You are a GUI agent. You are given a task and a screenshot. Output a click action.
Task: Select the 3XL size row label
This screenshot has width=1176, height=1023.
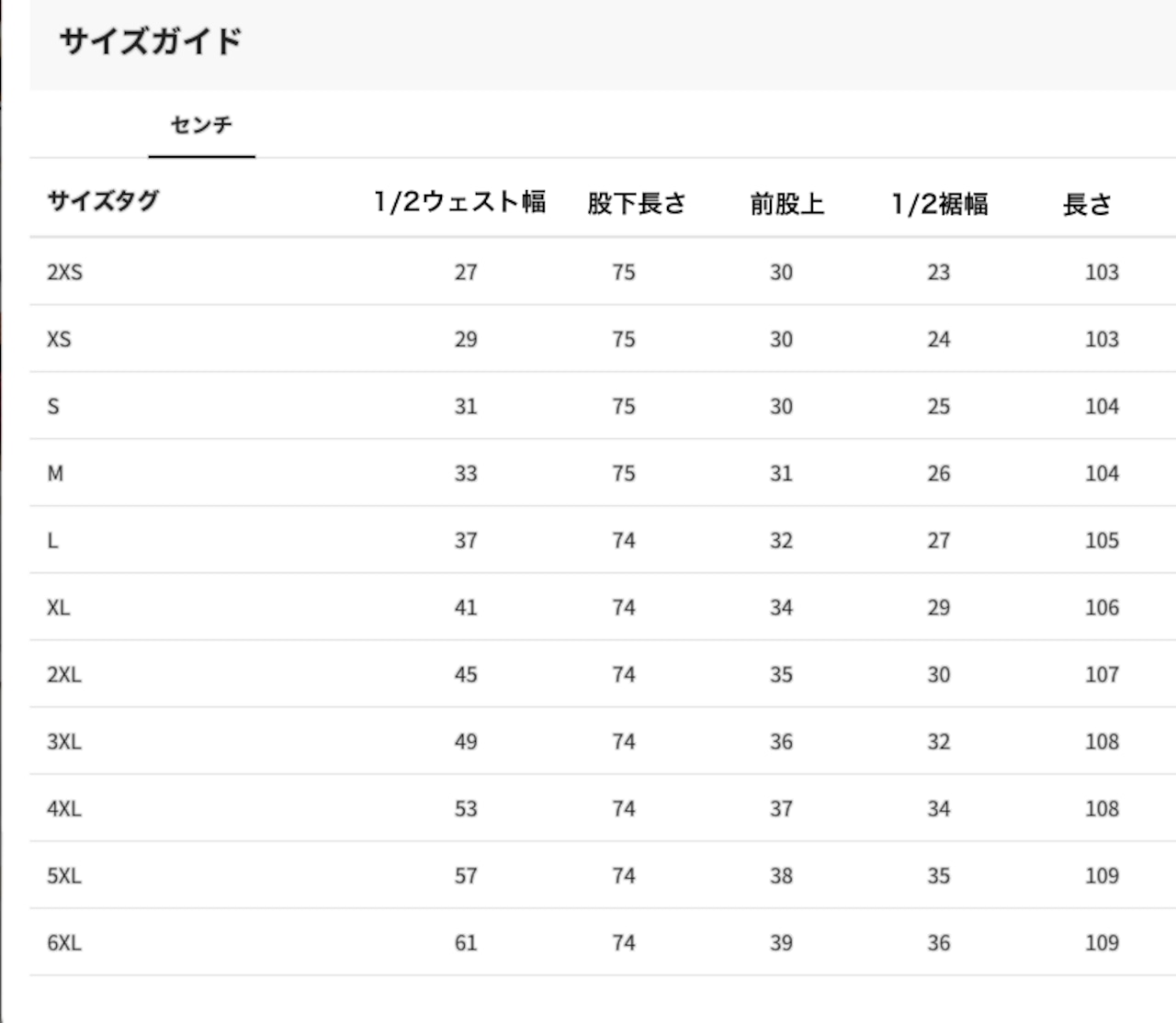64,741
